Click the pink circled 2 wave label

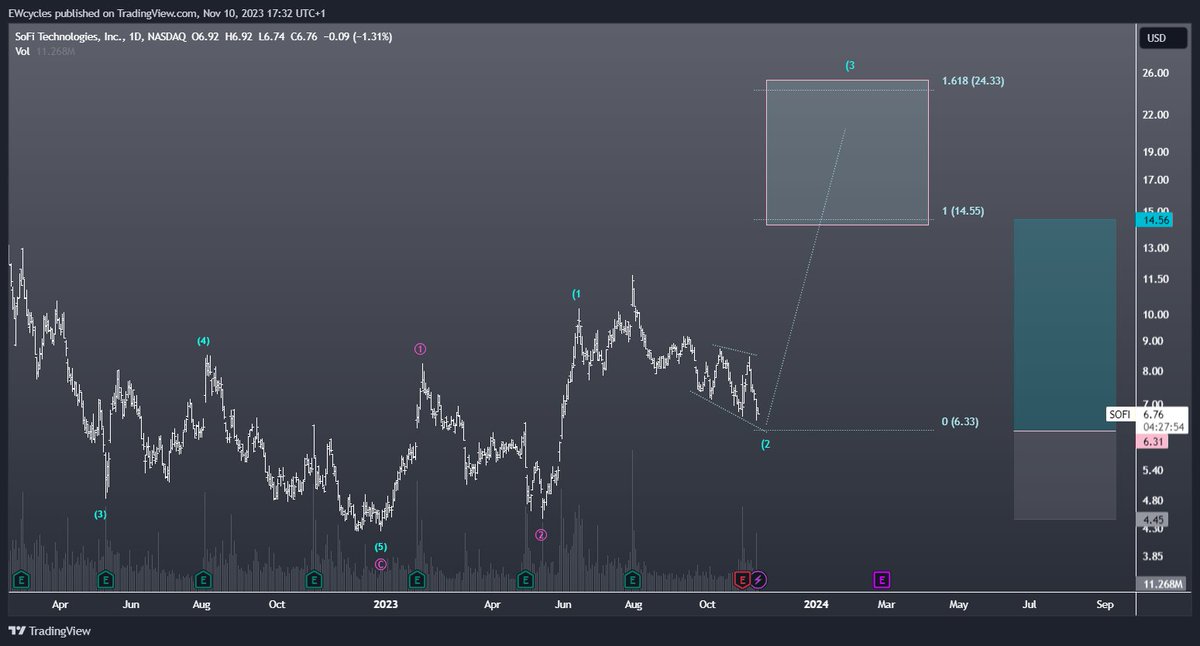[x=541, y=535]
